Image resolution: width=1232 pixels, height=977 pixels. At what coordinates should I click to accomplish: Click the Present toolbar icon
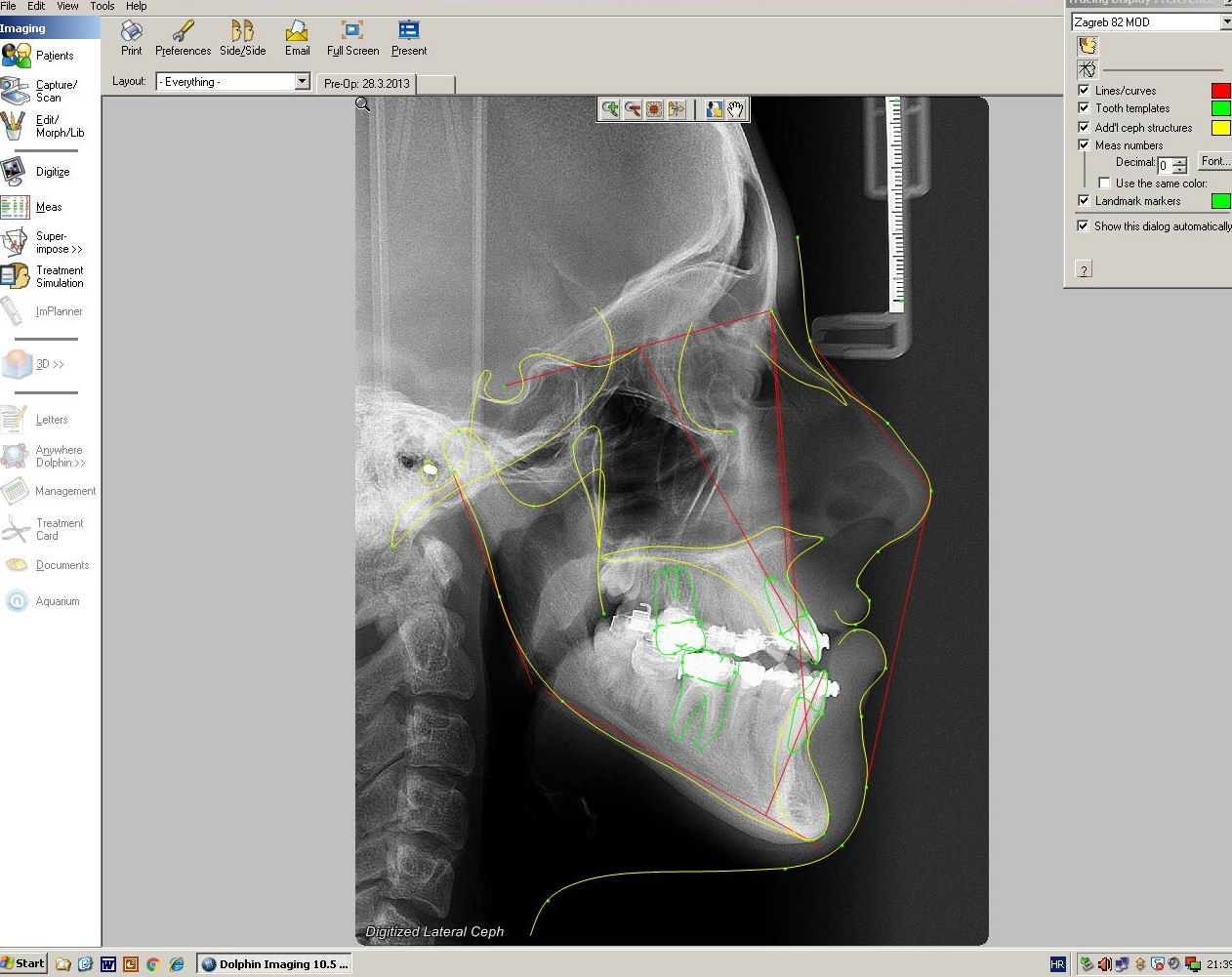(x=409, y=39)
